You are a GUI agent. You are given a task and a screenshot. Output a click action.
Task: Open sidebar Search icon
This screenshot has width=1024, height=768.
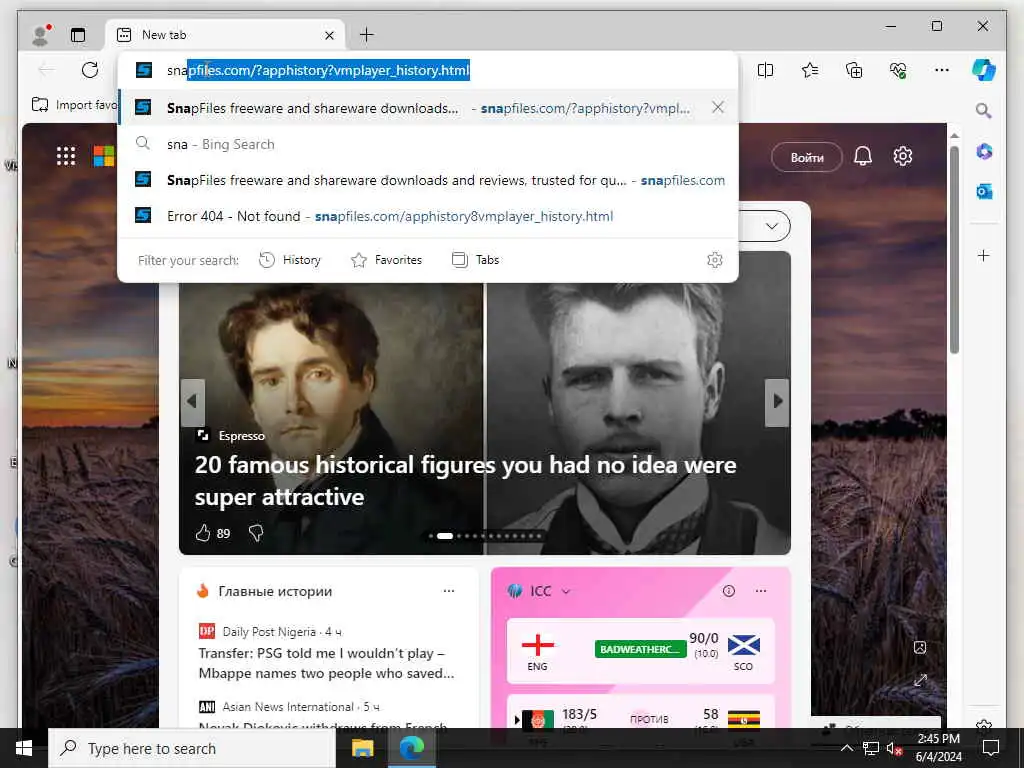[x=984, y=110]
